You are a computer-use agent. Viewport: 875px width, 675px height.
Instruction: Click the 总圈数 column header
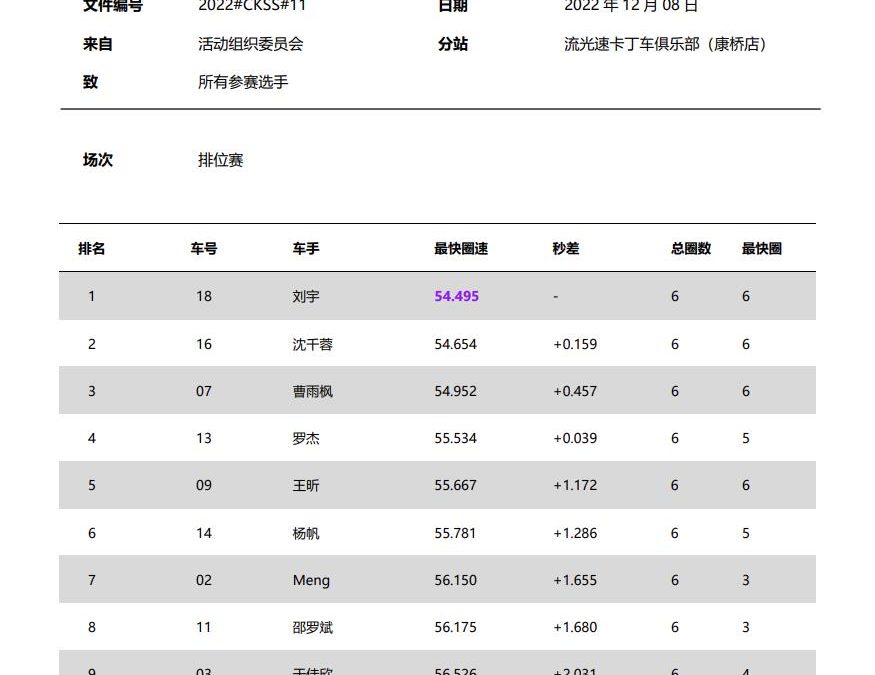(691, 249)
